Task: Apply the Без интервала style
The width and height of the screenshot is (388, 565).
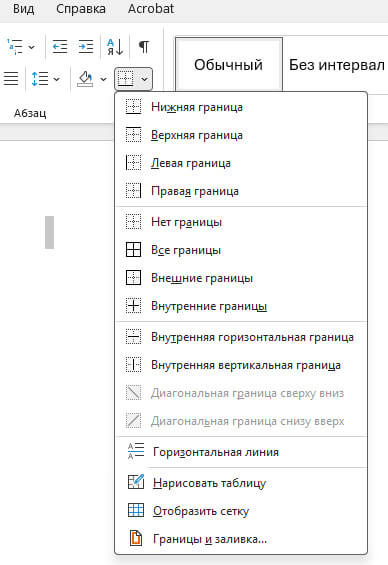Action: tap(336, 65)
